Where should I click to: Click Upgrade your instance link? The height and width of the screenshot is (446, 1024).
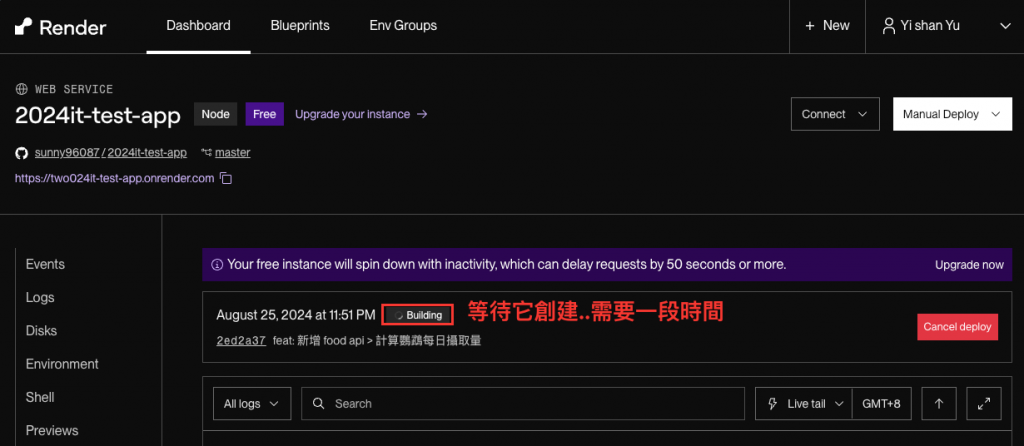coord(361,114)
